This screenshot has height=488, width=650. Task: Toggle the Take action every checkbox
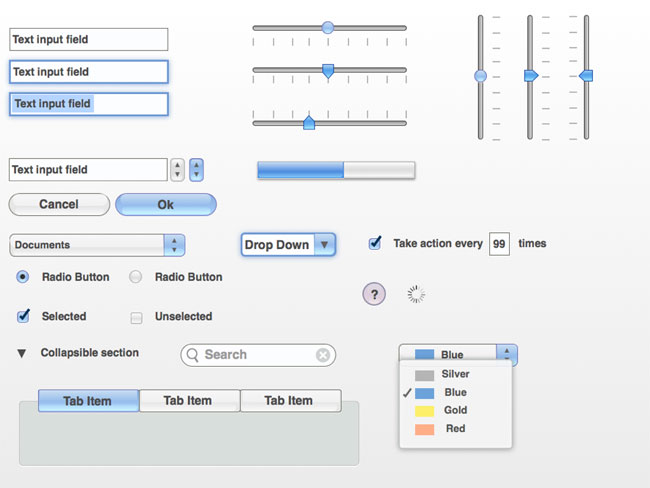pos(375,243)
